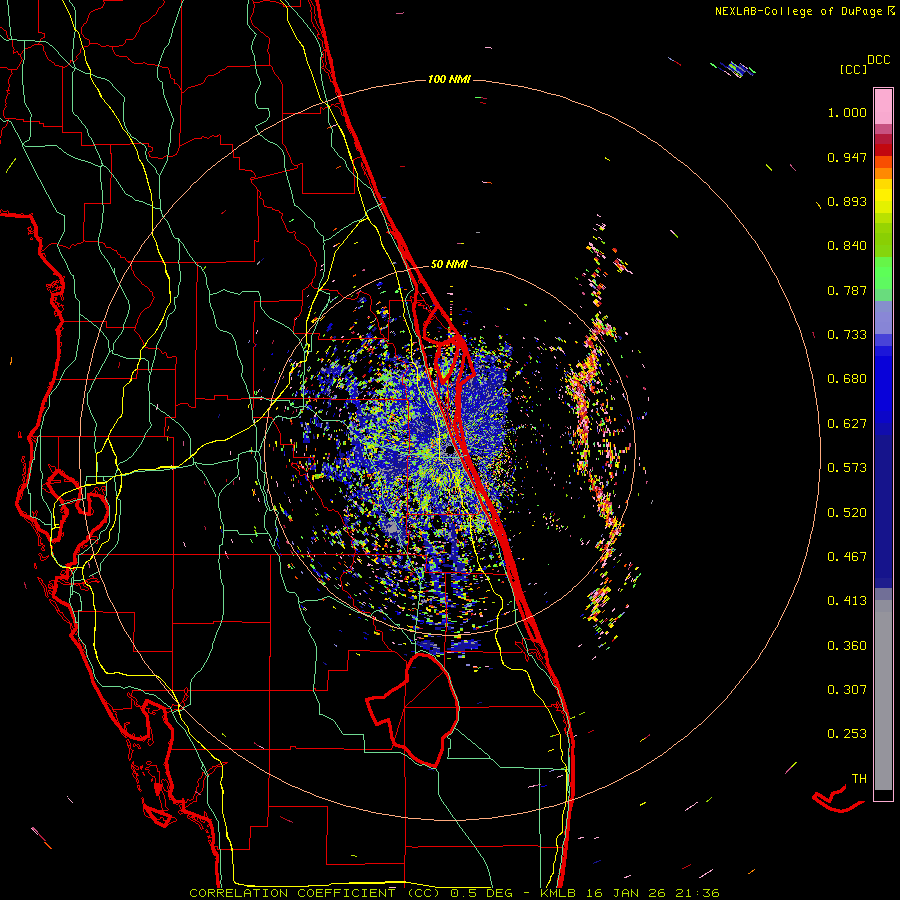Click the 0.413 color scale value
900x900 pixels.
point(847,601)
